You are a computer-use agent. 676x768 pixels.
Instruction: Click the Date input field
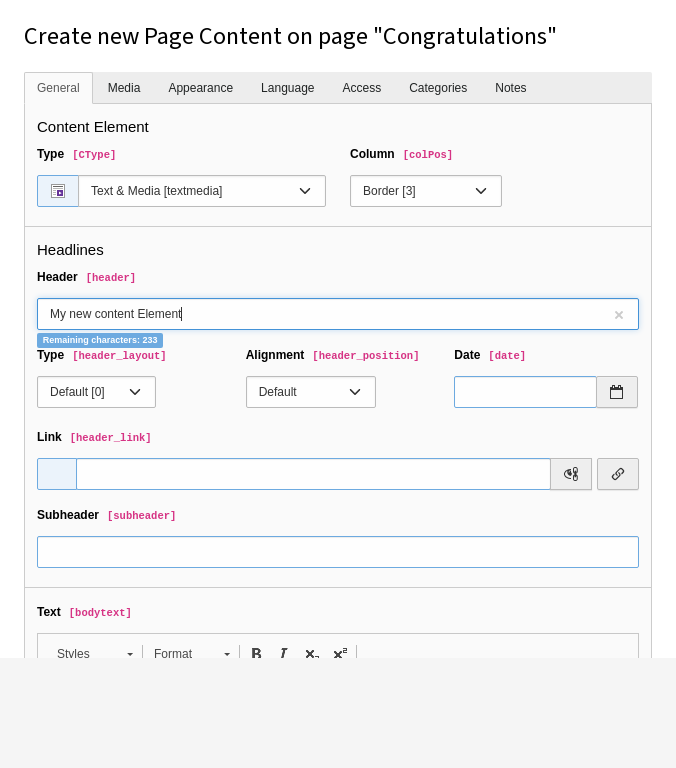click(525, 392)
